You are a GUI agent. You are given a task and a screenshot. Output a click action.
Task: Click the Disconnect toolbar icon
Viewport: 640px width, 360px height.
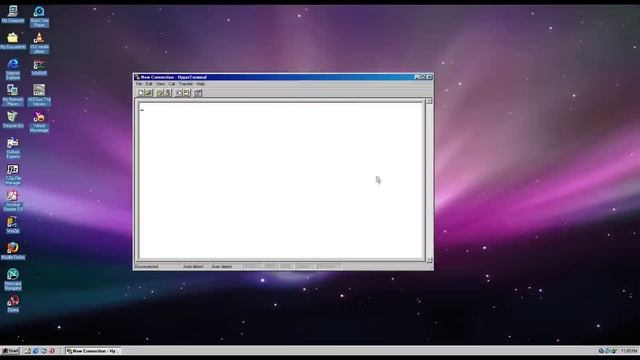pos(168,93)
